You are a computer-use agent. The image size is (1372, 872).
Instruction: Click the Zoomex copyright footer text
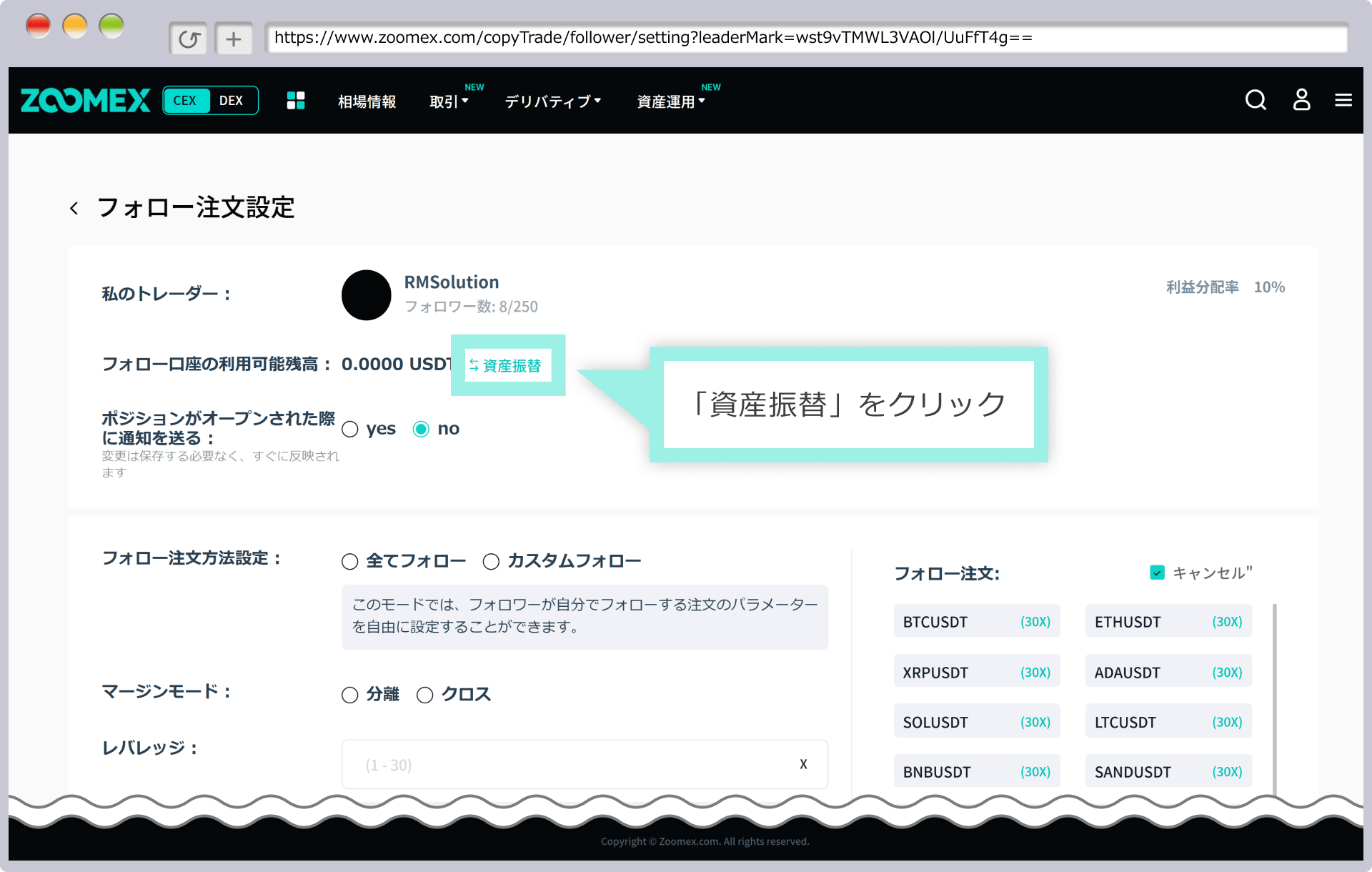click(x=705, y=841)
